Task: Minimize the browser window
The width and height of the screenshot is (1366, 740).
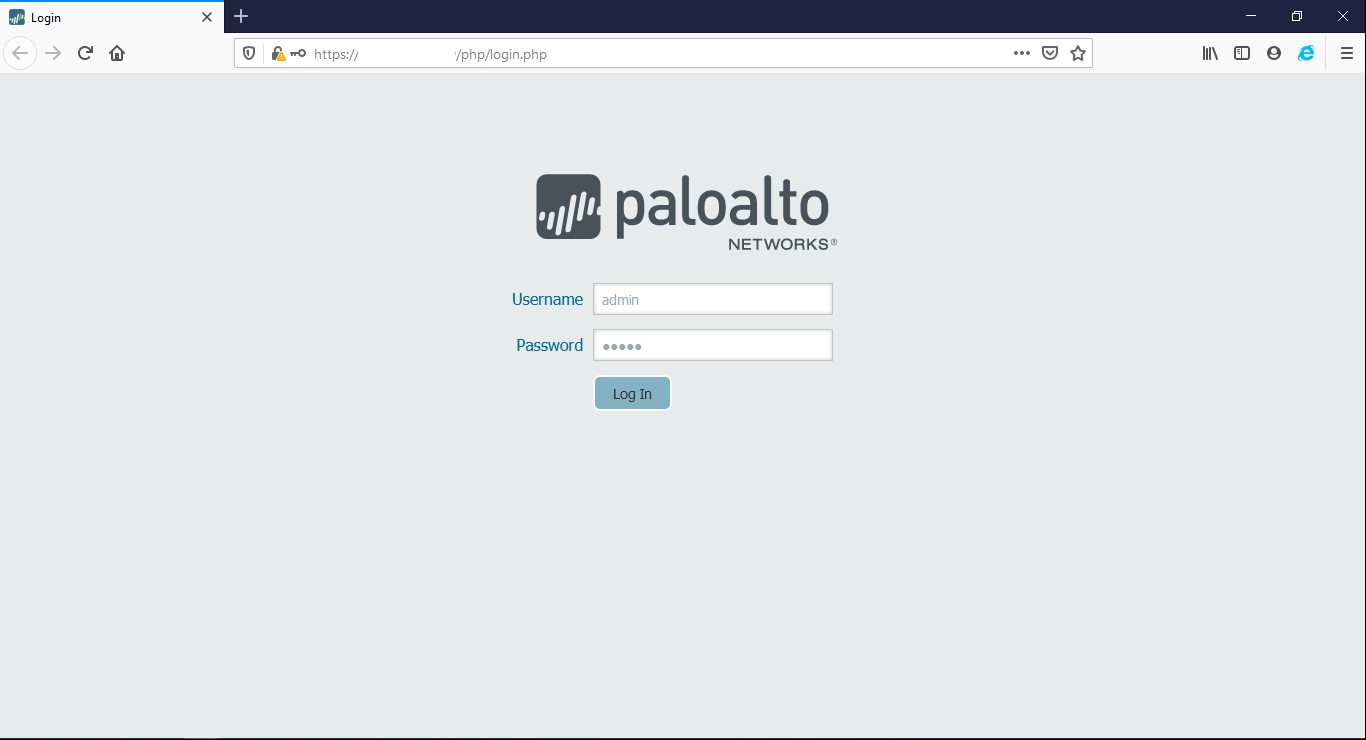Action: pos(1251,16)
